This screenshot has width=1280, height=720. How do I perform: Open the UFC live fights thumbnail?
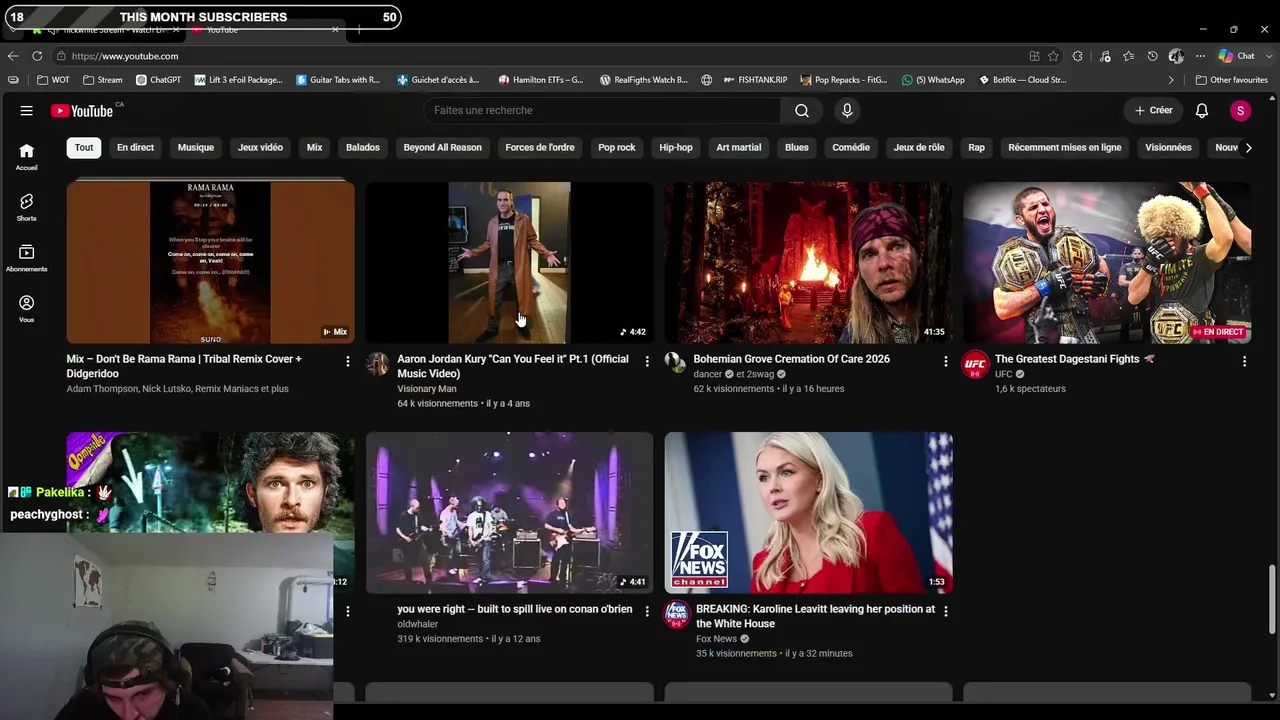[x=1107, y=263]
